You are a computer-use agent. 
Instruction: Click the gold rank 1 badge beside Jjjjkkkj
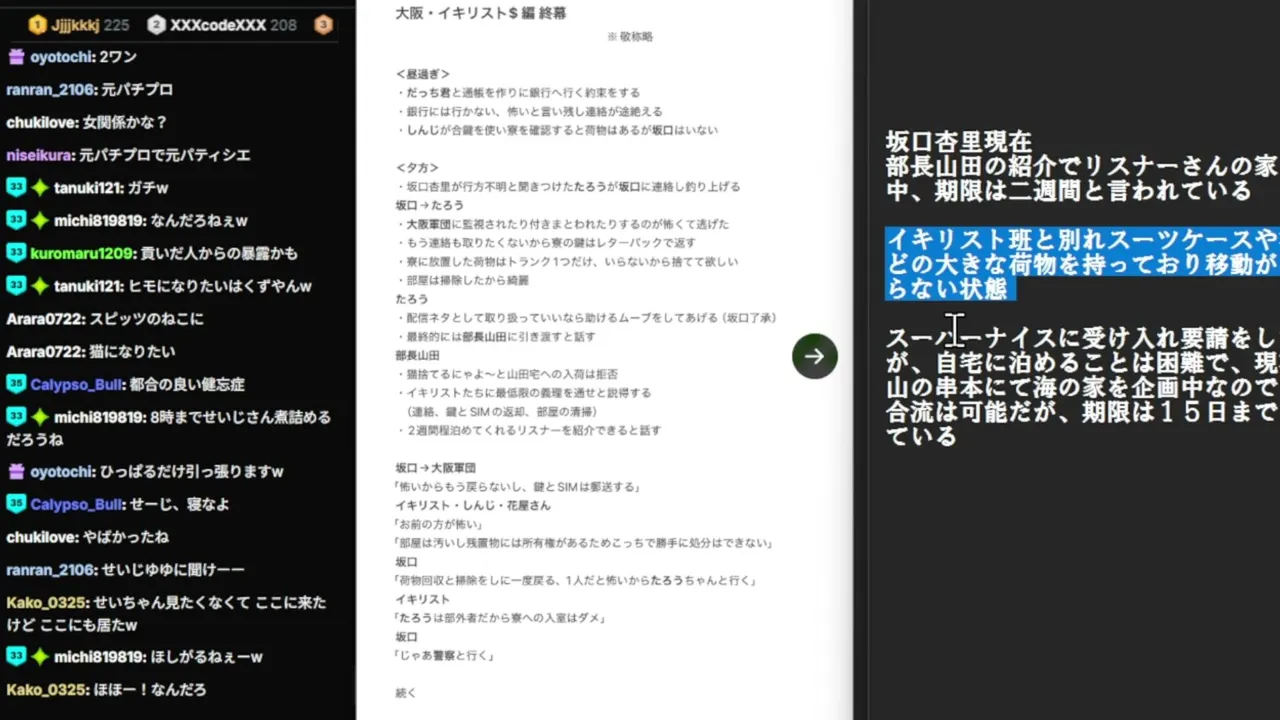(37, 25)
